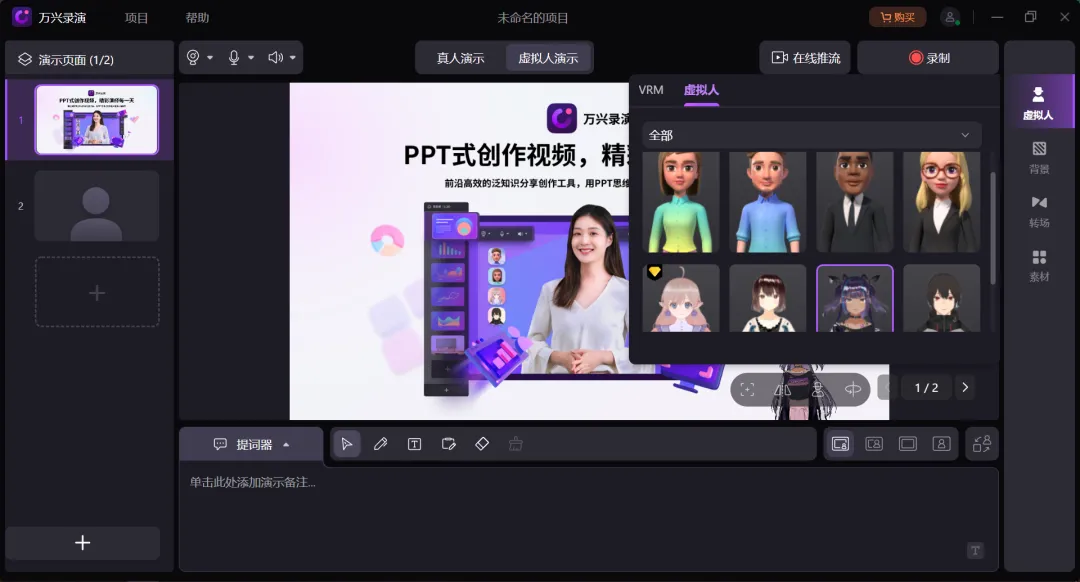Click the clear annotations broom icon
This screenshot has height=582, width=1080.
516,444
